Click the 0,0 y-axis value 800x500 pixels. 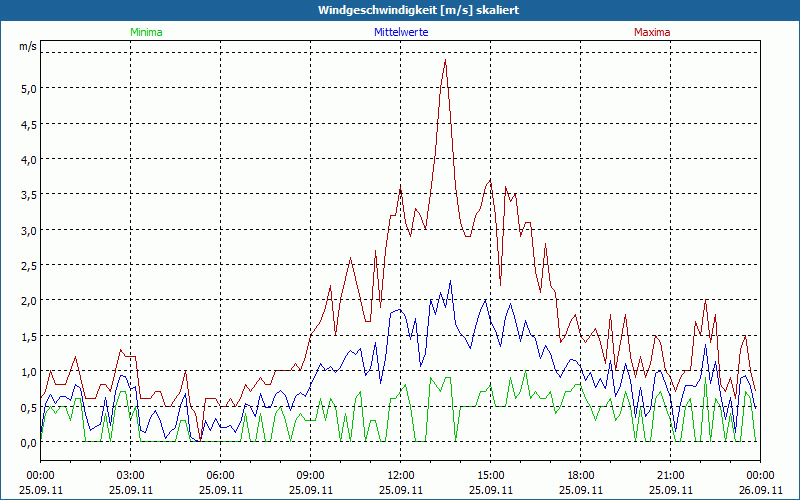tap(28, 443)
